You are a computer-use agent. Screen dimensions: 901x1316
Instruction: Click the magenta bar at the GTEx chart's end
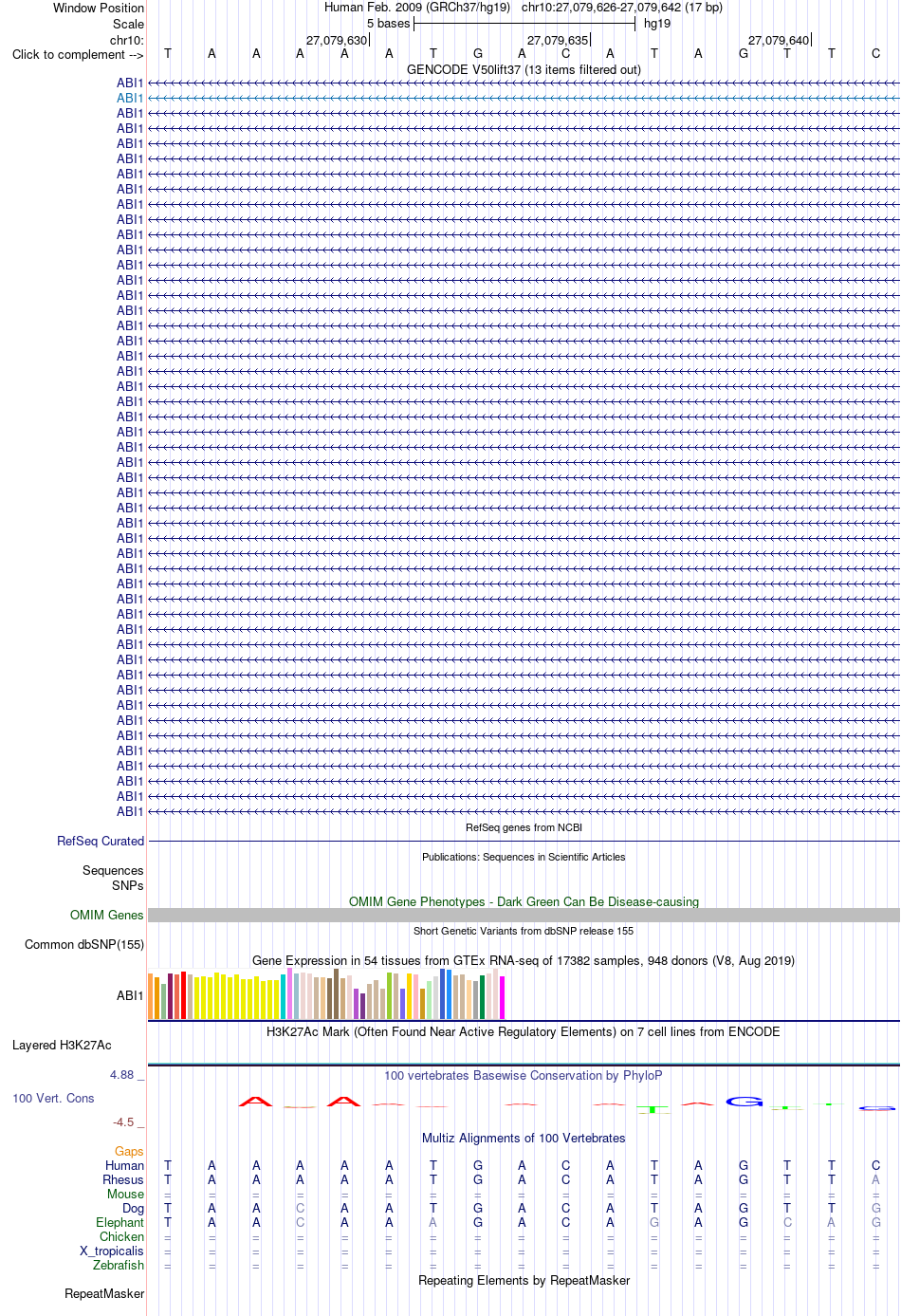click(x=502, y=997)
